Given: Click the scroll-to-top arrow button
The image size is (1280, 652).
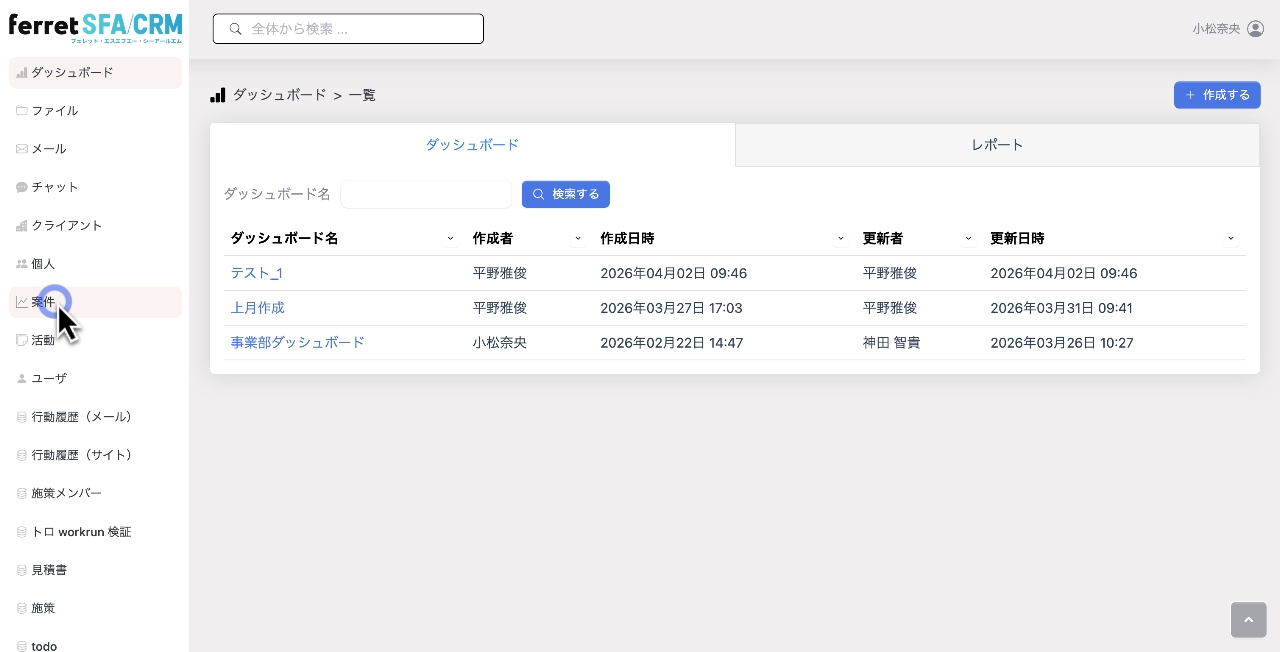Looking at the screenshot, I should pyautogui.click(x=1248, y=620).
